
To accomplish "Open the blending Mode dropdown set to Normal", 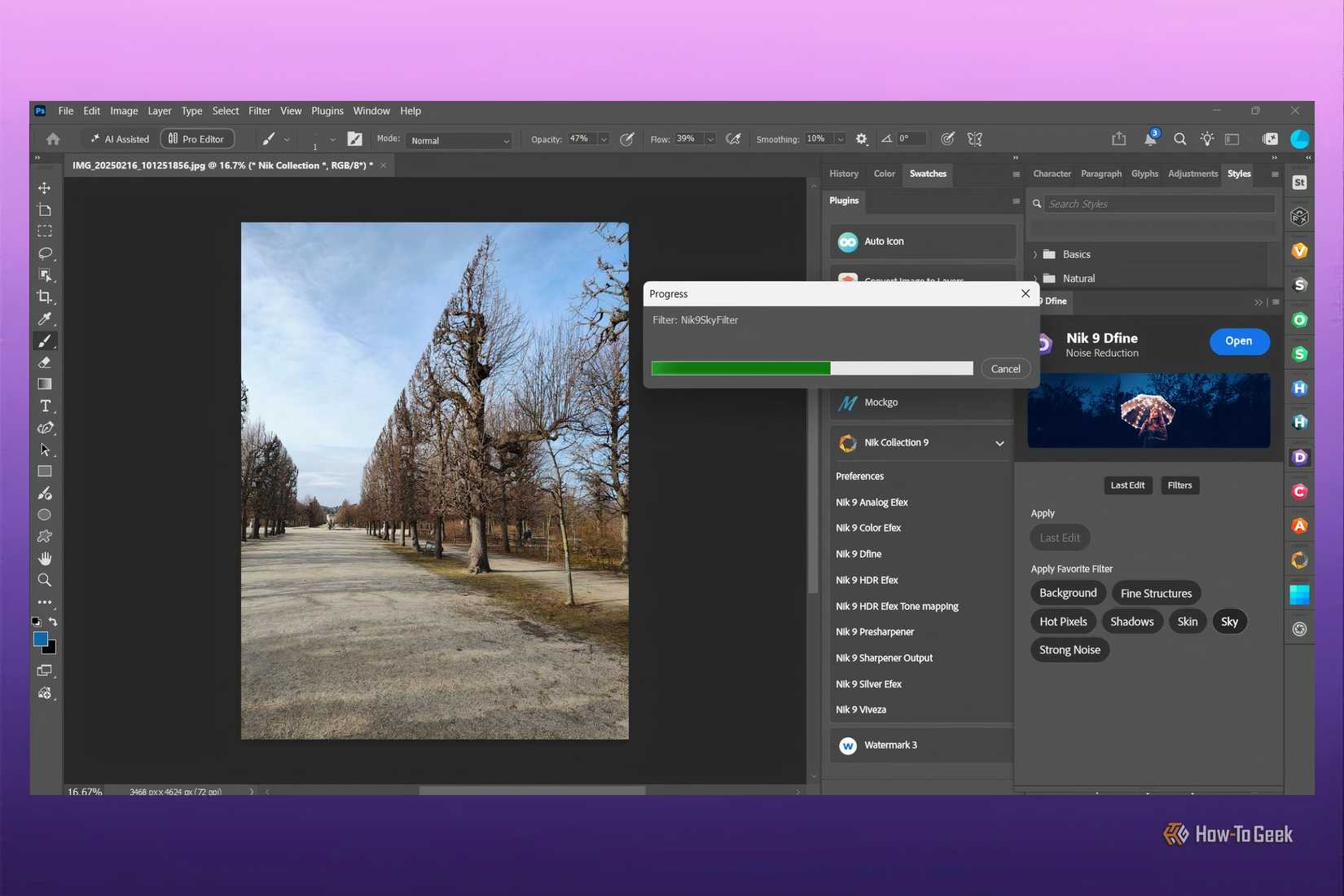I will pos(459,140).
